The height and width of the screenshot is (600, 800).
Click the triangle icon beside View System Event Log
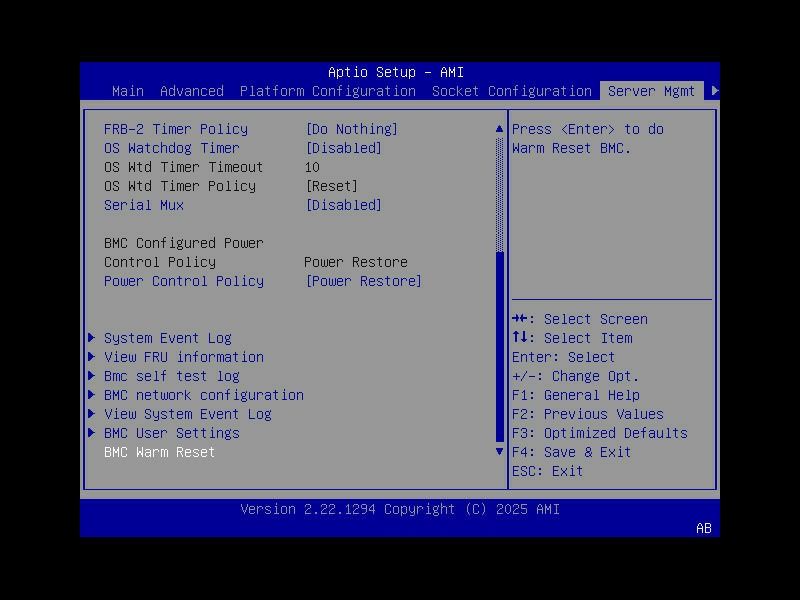[92, 414]
